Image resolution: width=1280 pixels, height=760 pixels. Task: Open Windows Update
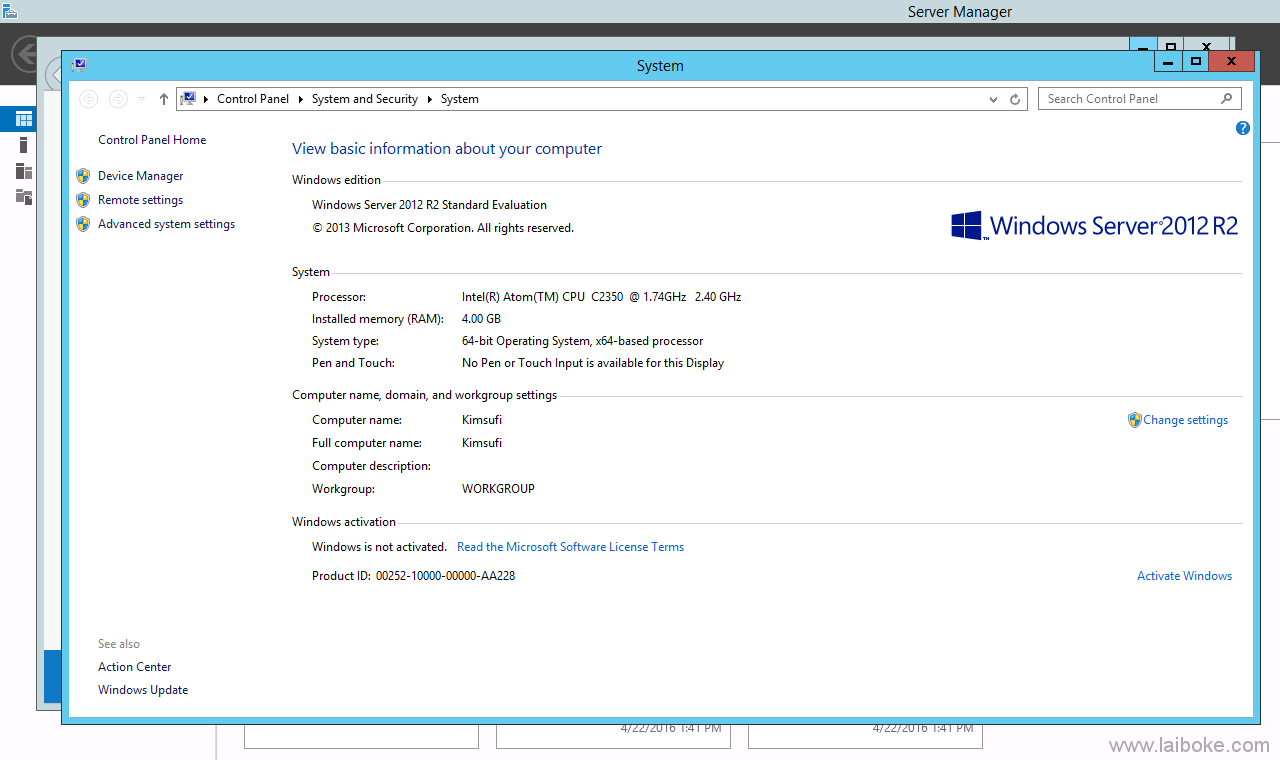[x=143, y=690]
